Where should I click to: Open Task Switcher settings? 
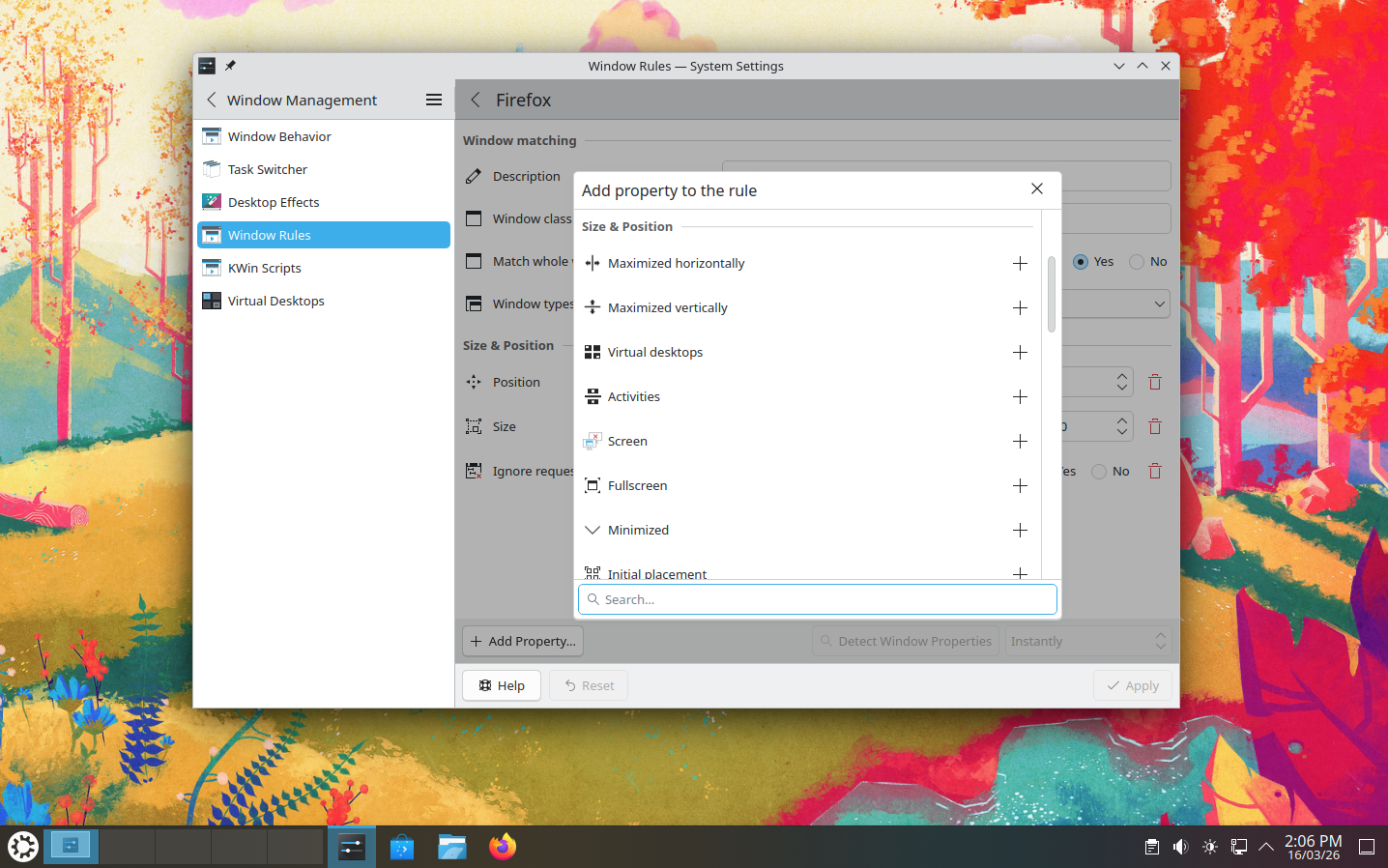(324, 169)
